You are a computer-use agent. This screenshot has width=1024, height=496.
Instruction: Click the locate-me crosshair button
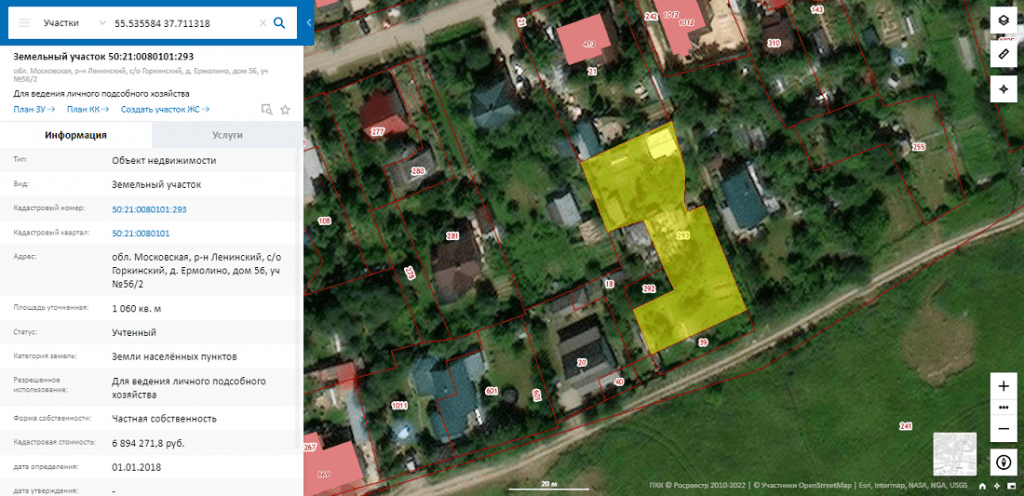tap(1003, 88)
